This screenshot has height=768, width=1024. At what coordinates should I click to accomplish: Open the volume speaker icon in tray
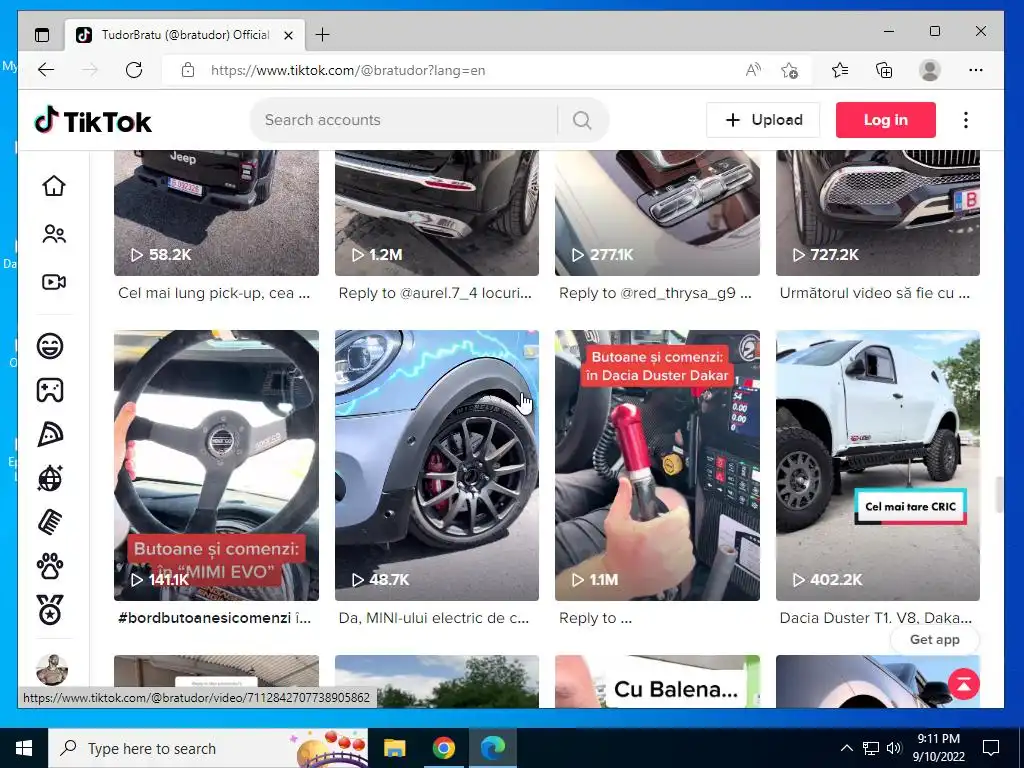click(x=894, y=748)
